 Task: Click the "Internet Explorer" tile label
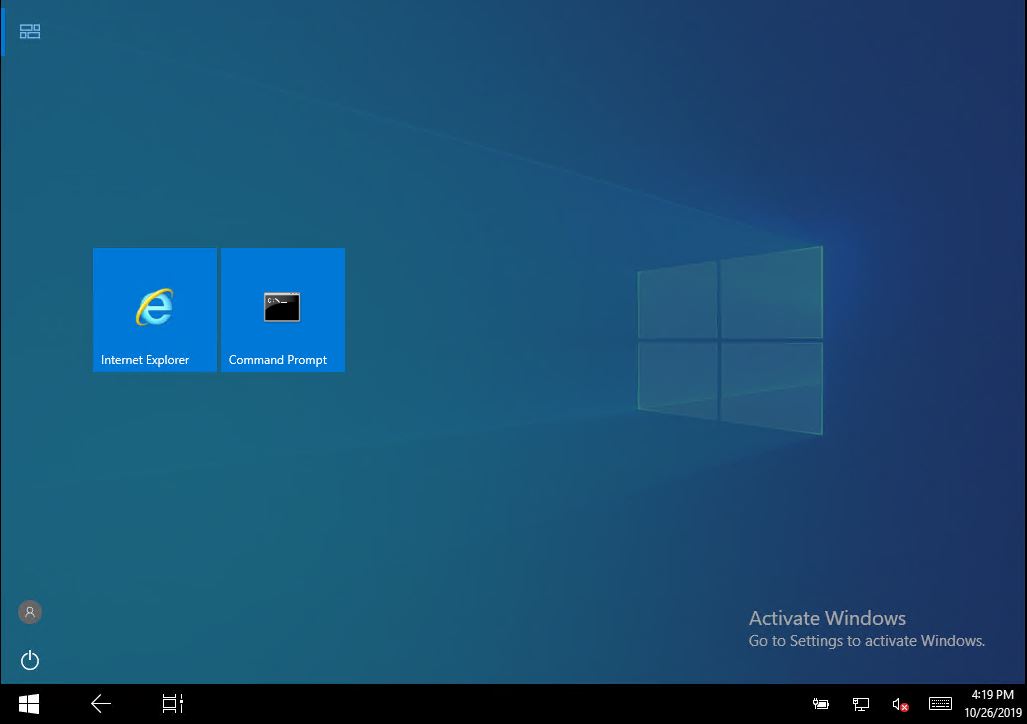click(145, 360)
